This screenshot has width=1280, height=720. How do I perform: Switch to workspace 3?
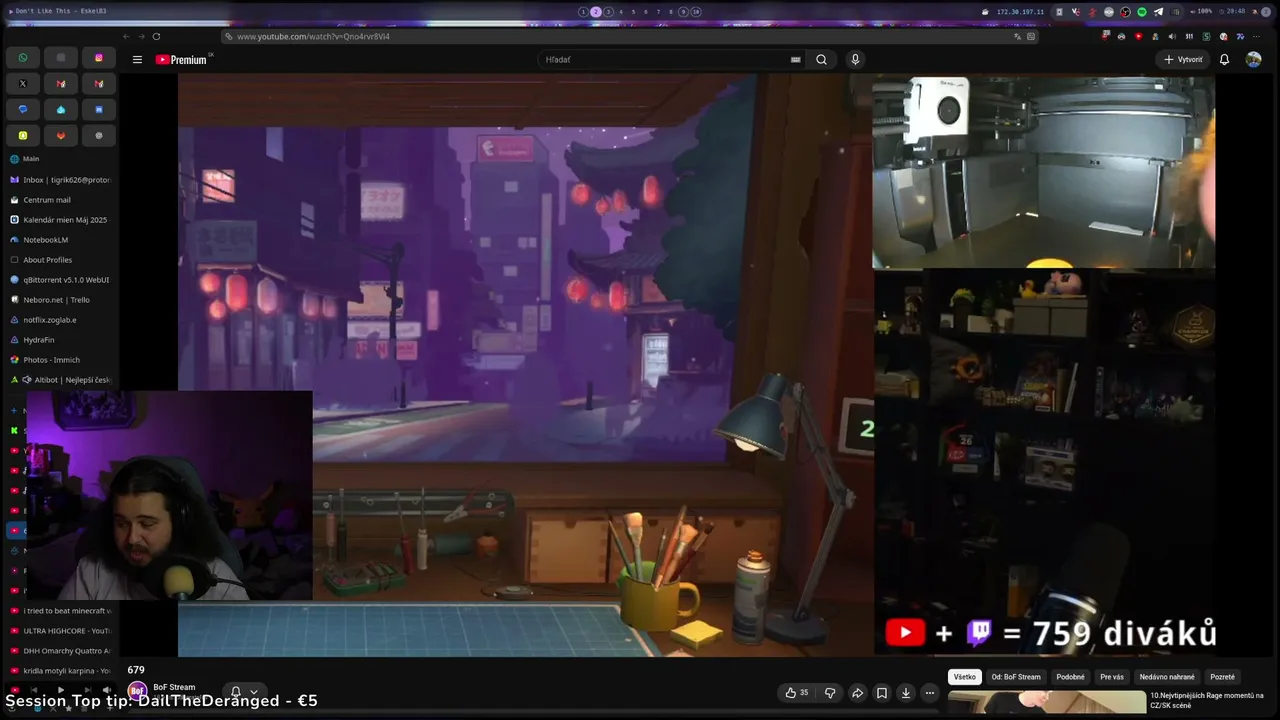tap(608, 12)
